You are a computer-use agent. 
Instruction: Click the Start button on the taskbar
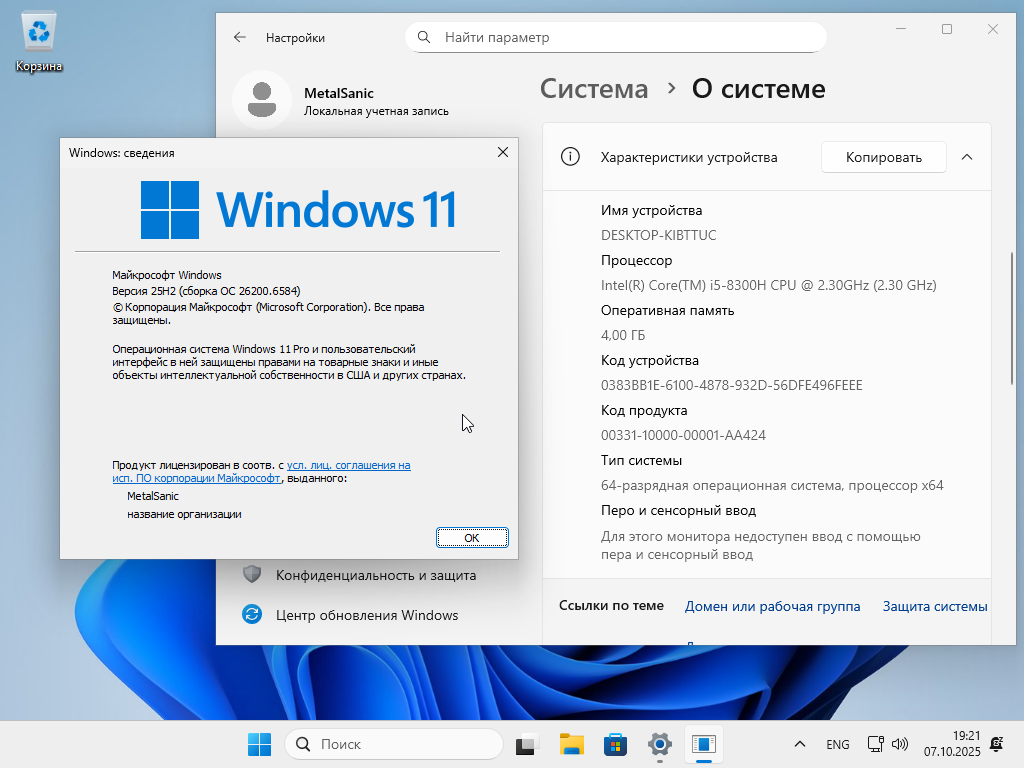[259, 744]
